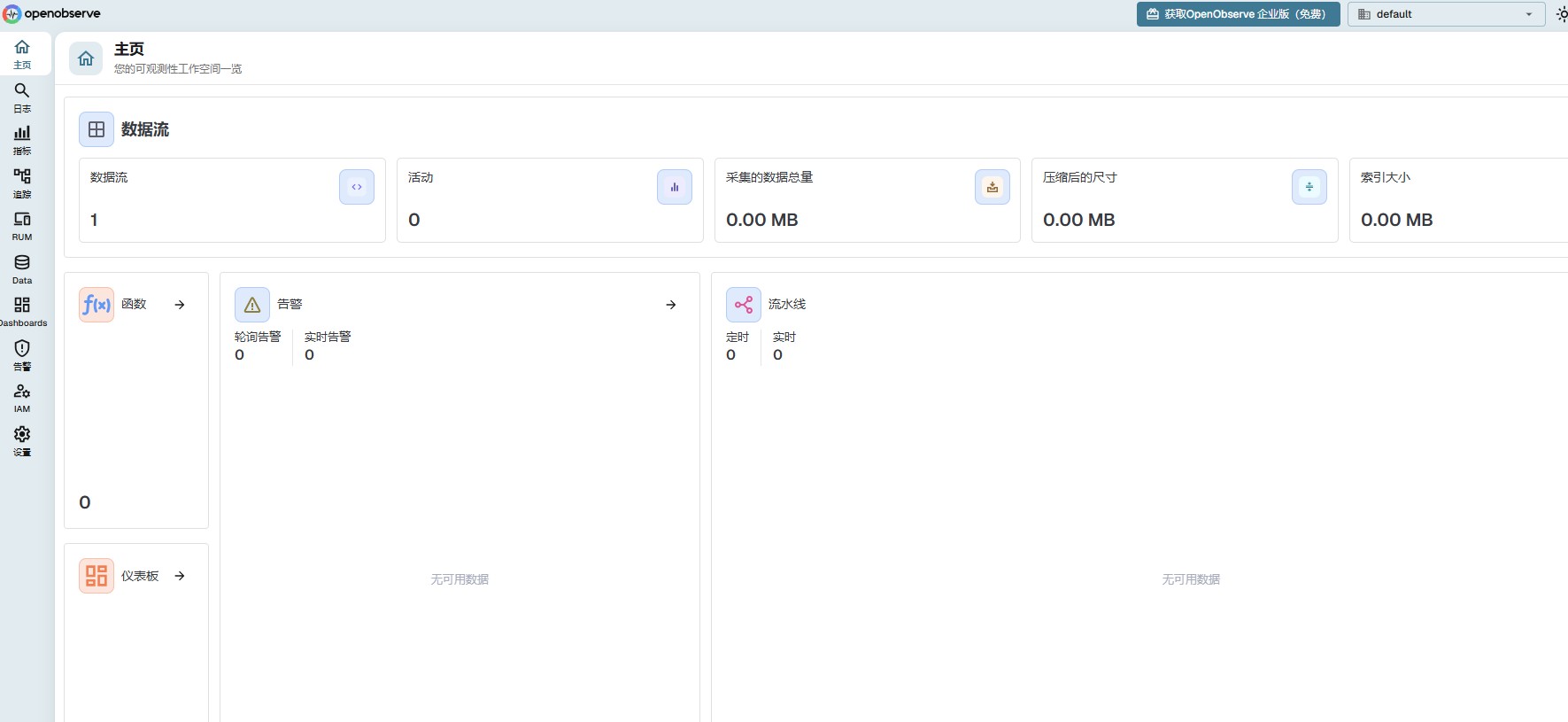The width and height of the screenshot is (1568, 722).
Task: Click the OpenObserve logo
Action: pos(51,13)
